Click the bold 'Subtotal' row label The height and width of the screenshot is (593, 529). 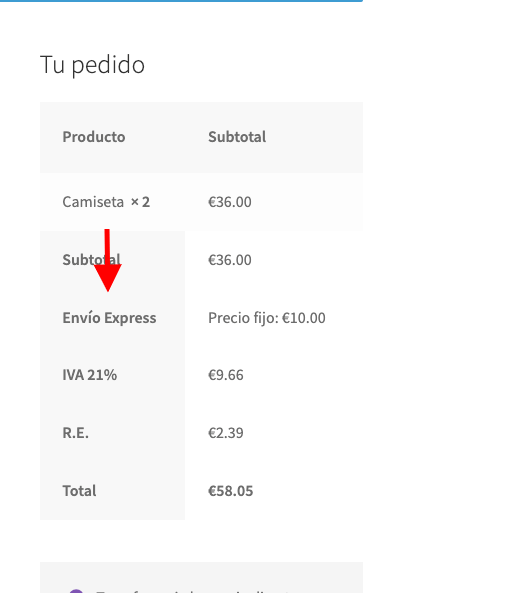coord(92,260)
